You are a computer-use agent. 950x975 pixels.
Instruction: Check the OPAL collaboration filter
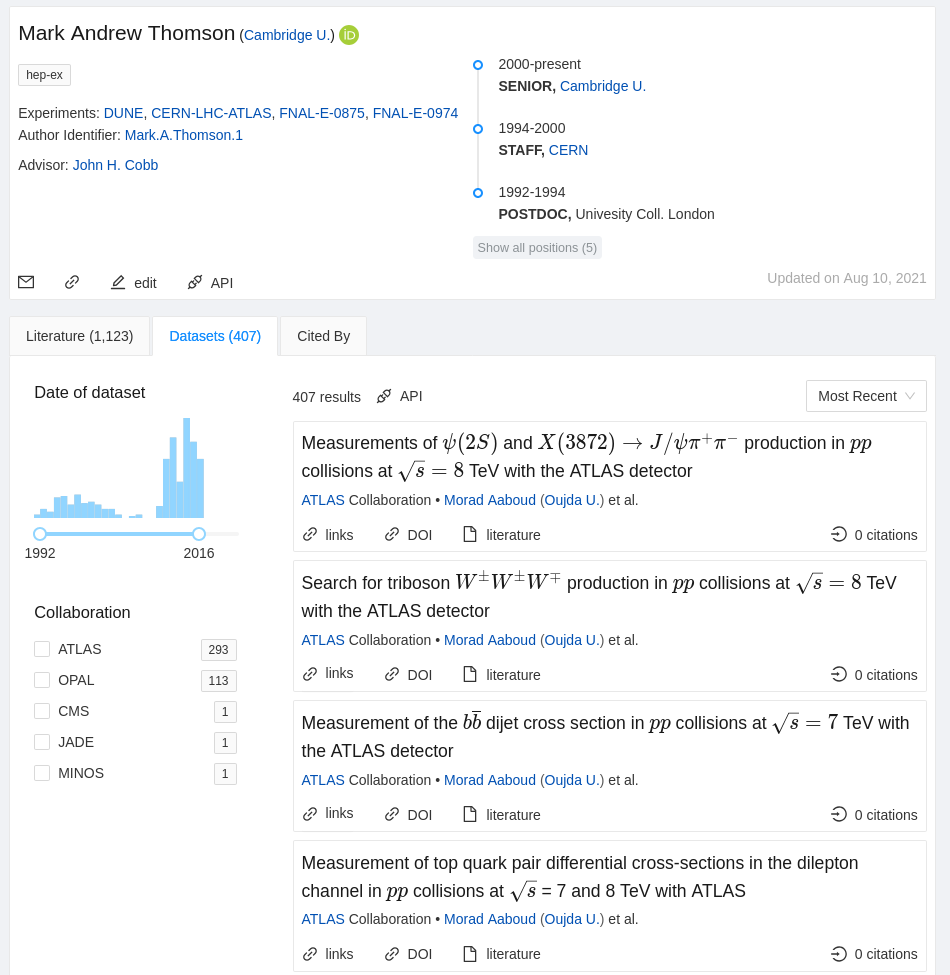click(x=42, y=680)
